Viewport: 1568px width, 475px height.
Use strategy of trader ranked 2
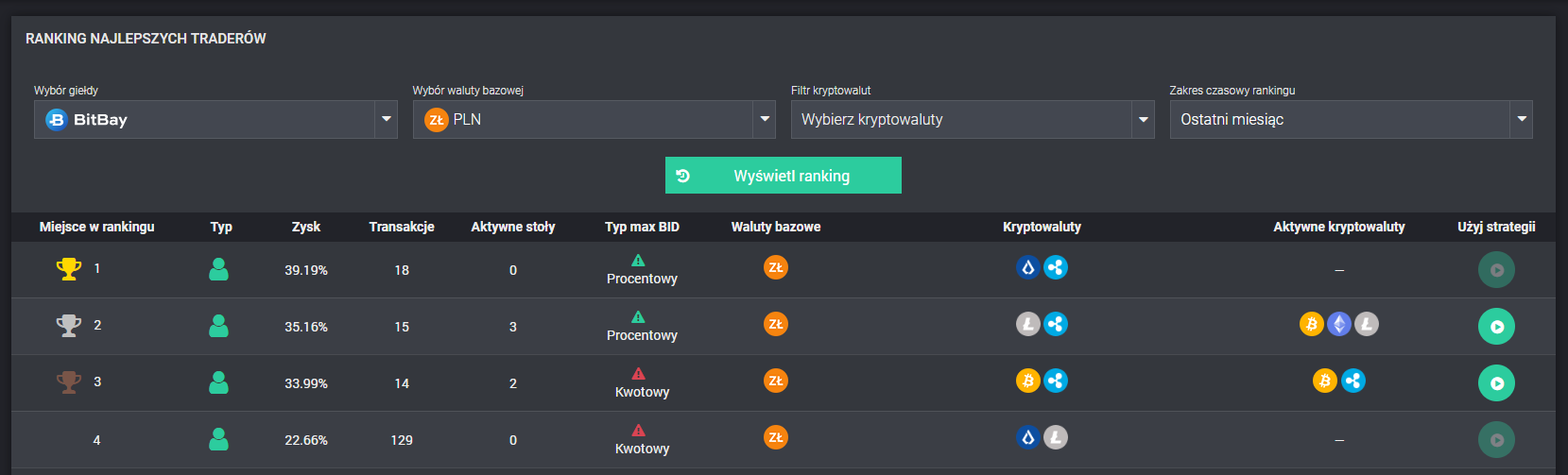click(1496, 327)
